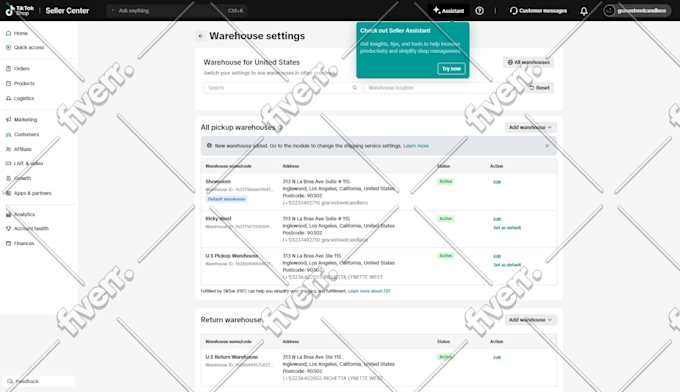
Task: Open Customer messages
Action: (538, 10)
